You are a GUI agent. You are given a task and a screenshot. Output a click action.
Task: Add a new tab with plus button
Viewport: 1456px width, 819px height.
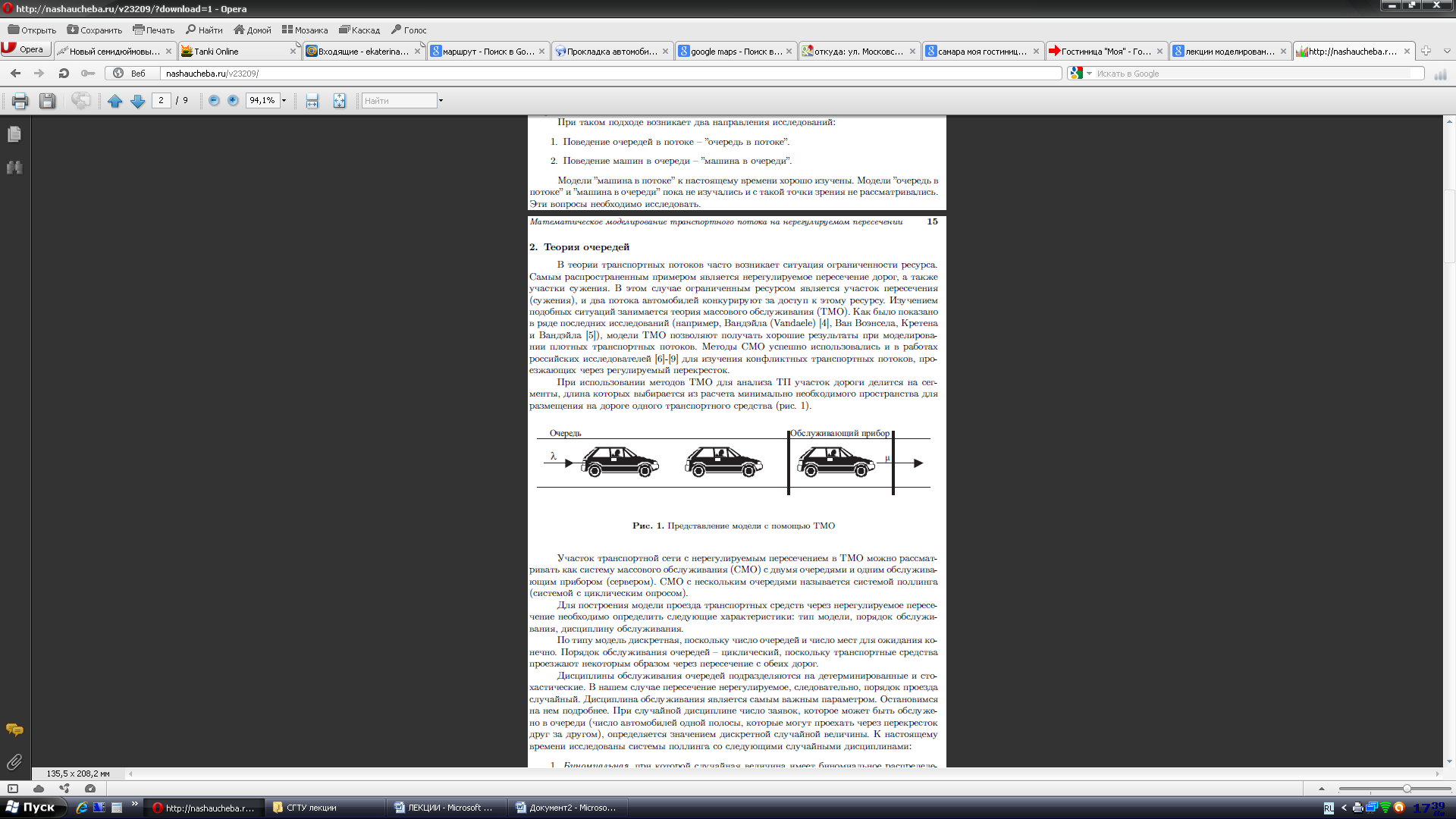1426,51
